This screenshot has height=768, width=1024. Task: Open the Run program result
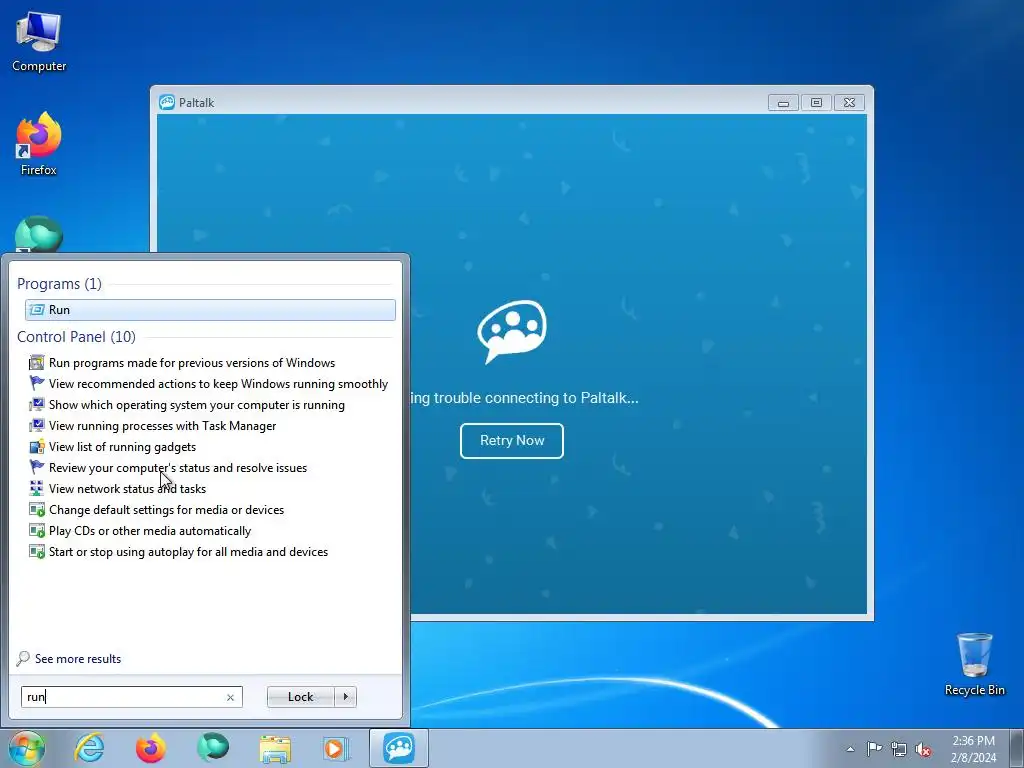click(x=210, y=310)
